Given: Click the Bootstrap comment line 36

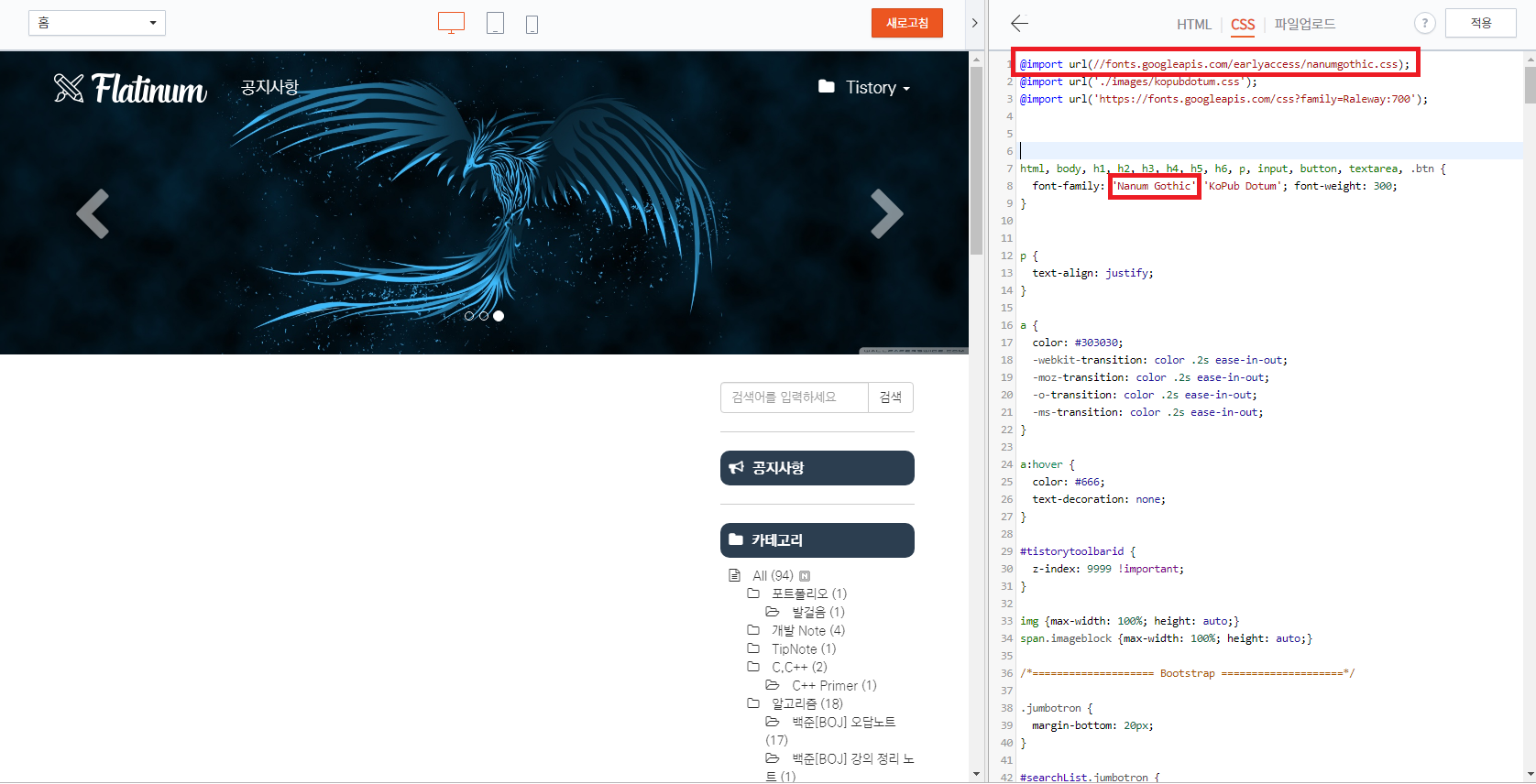Looking at the screenshot, I should [1187, 673].
